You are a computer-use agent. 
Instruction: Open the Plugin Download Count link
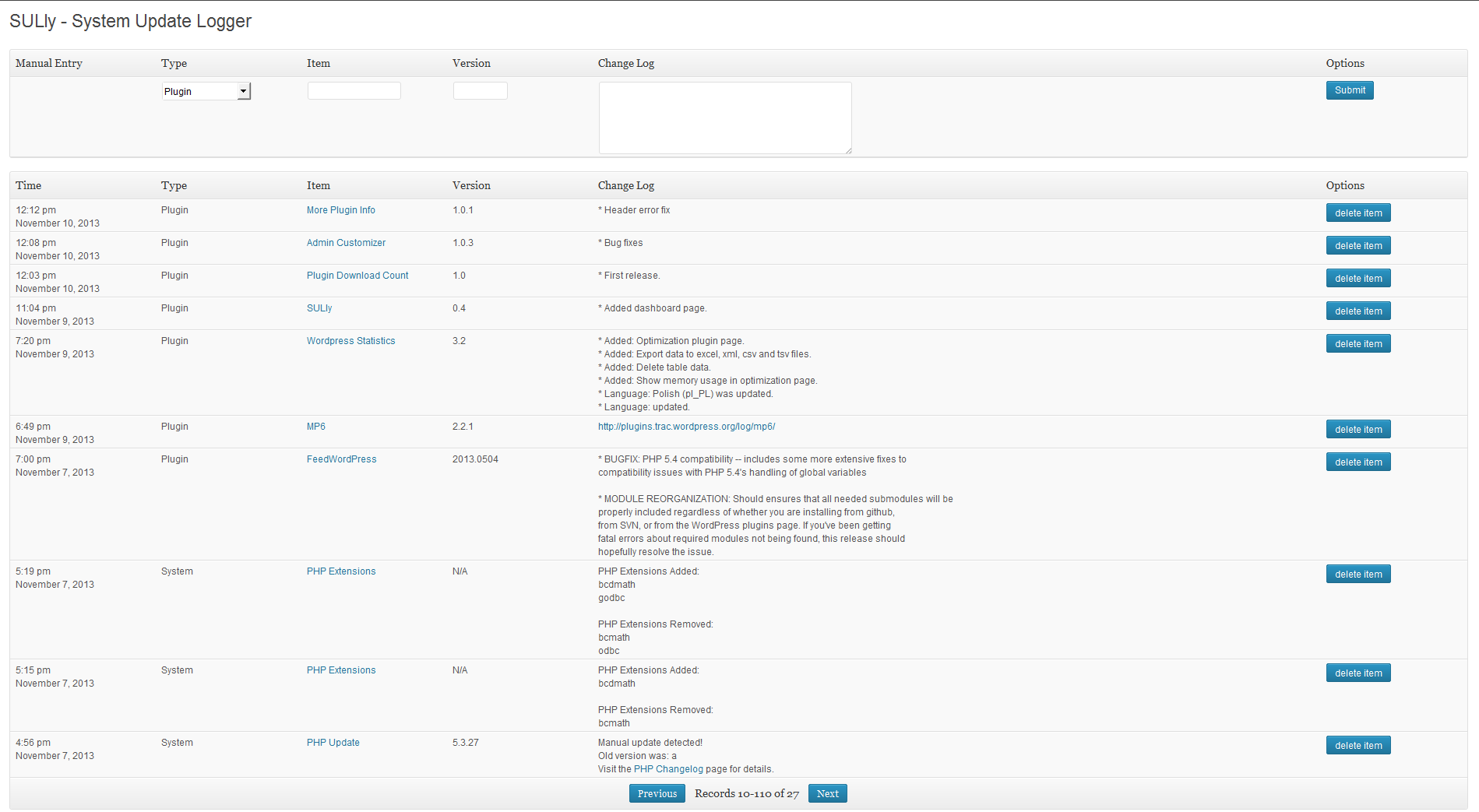[357, 276]
